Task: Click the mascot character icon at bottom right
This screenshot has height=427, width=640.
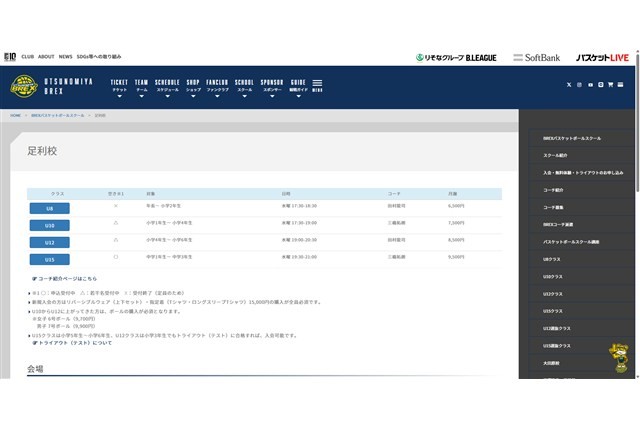Action: tap(619, 357)
